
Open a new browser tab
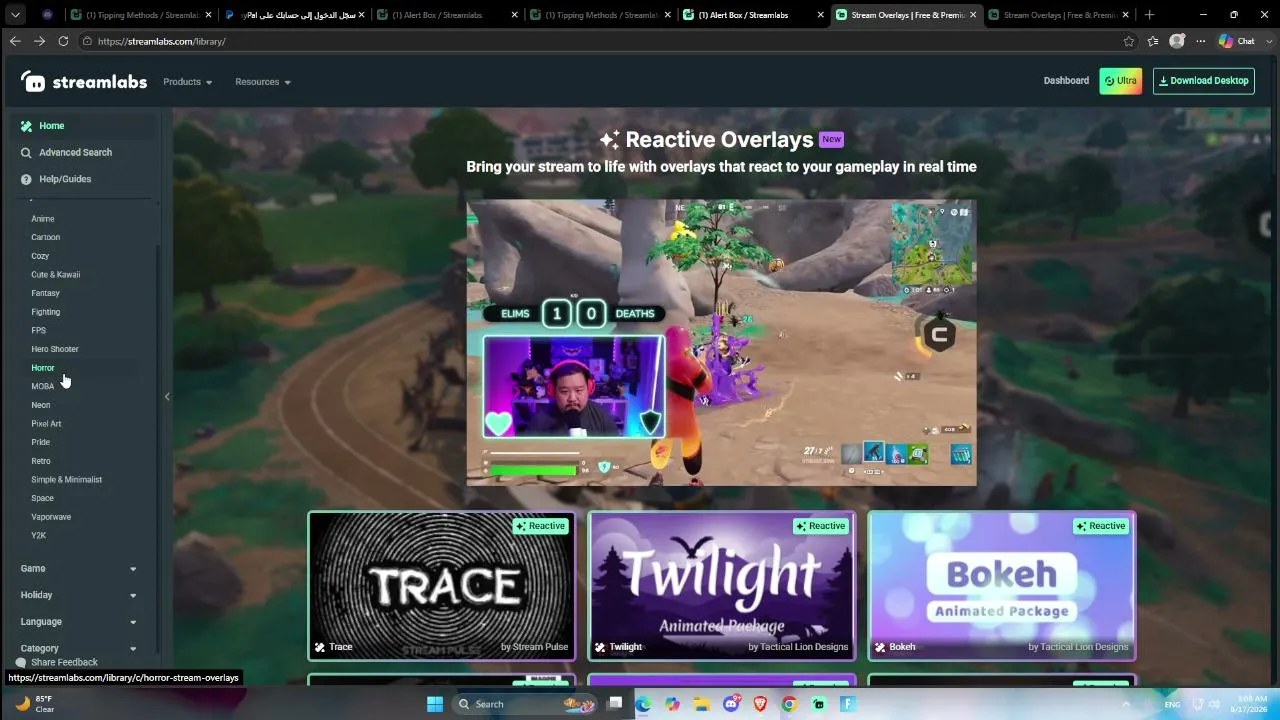coord(1149,15)
